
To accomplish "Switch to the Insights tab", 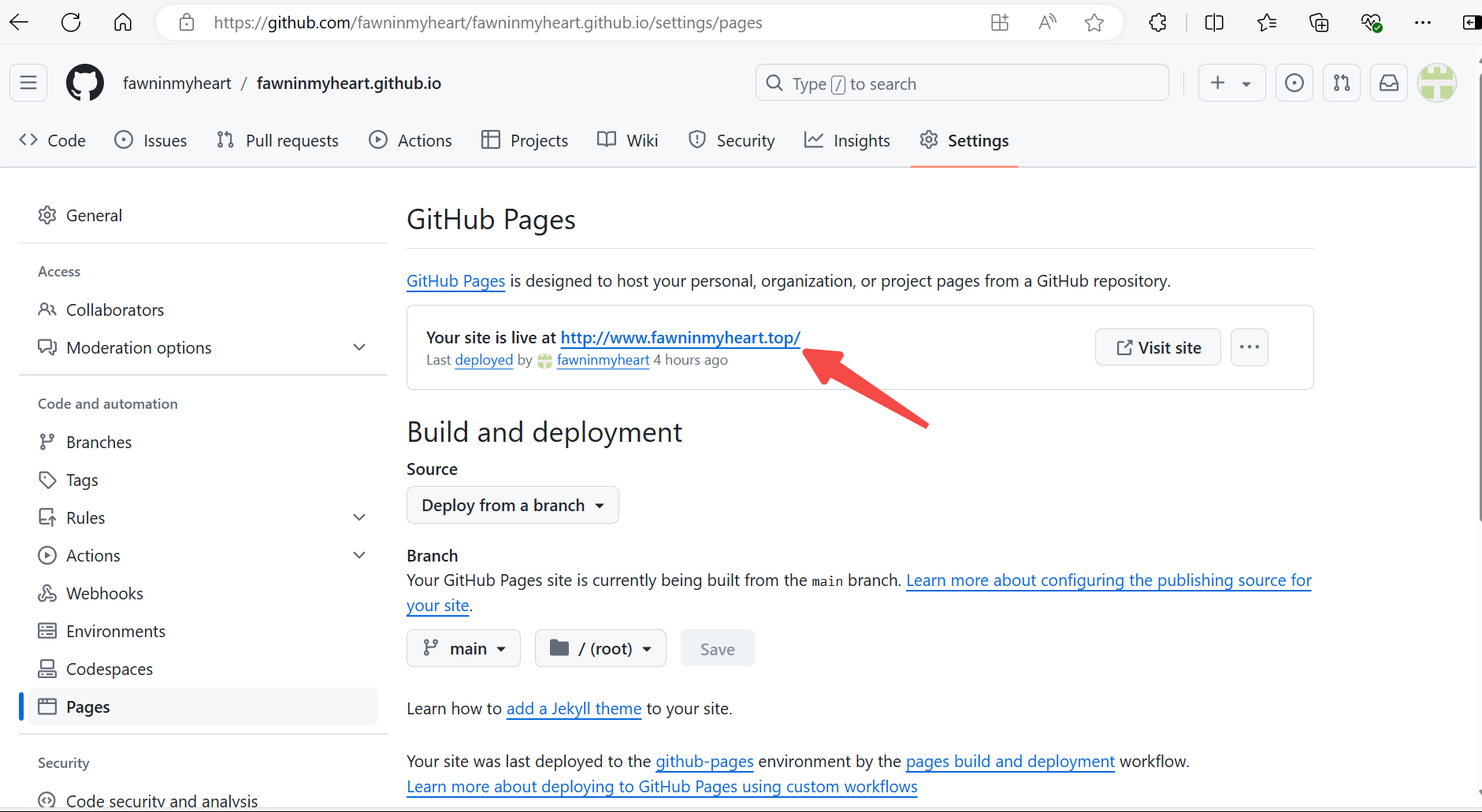I will coord(847,140).
